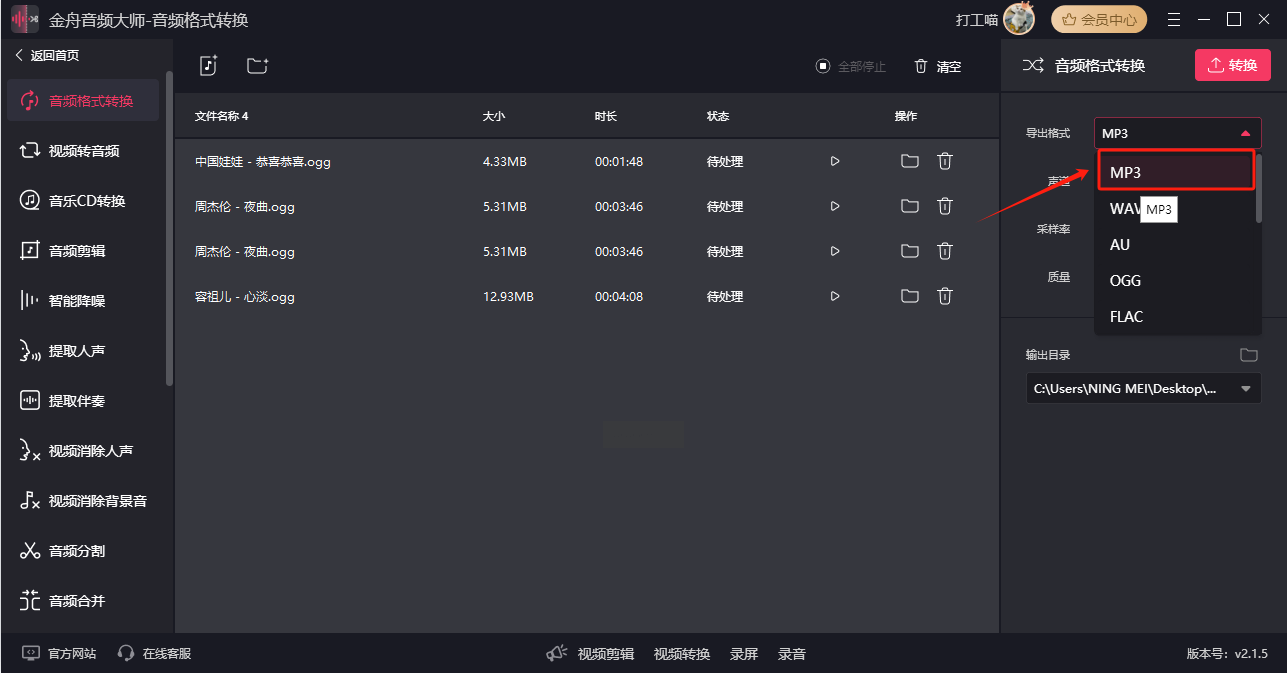Viewport: 1287px width, 673px height.
Task: Click the 版本号：v2.1.5 version text
Action: (1227, 654)
